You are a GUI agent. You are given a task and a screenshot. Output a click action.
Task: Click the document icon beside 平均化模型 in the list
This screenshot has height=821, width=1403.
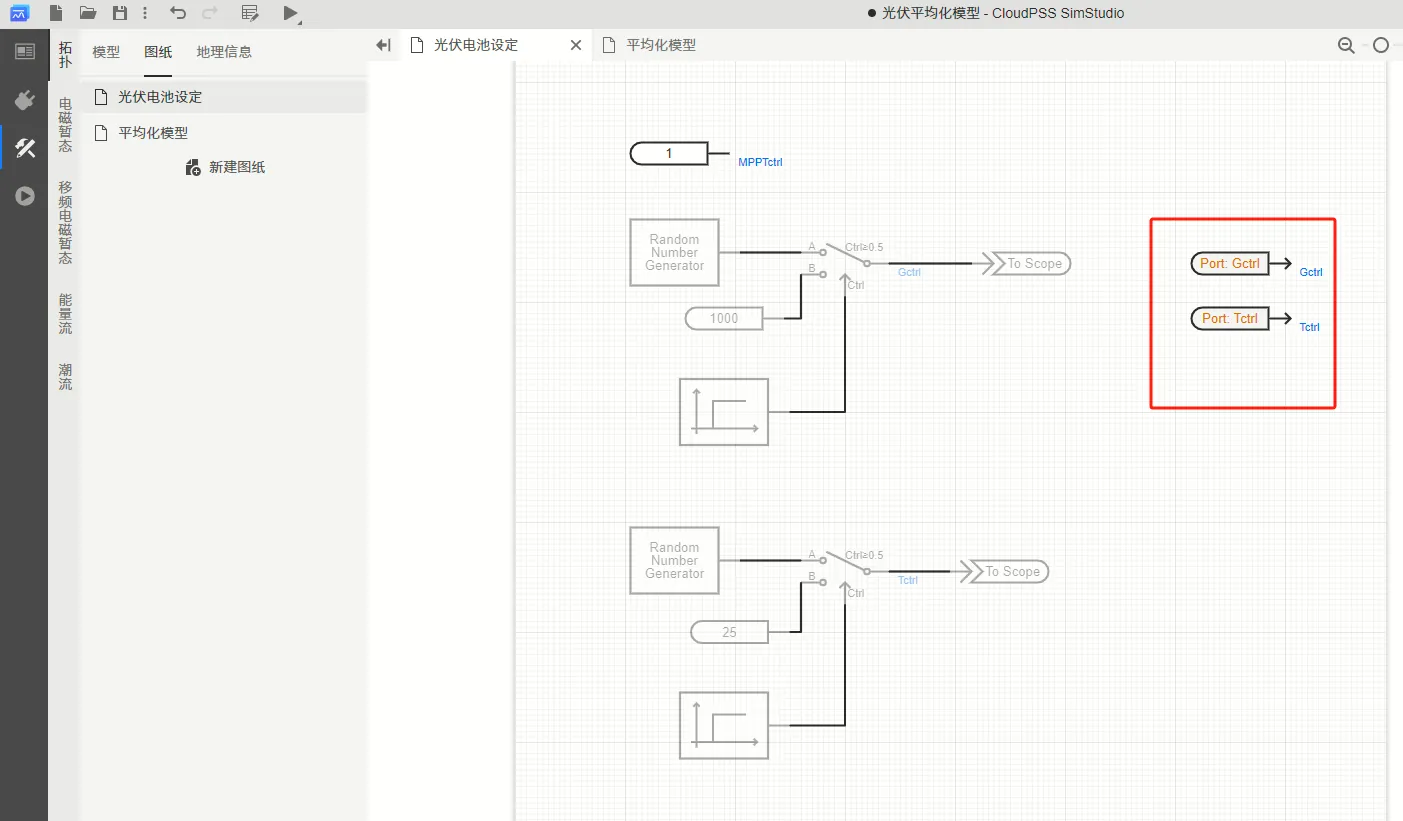click(x=100, y=132)
